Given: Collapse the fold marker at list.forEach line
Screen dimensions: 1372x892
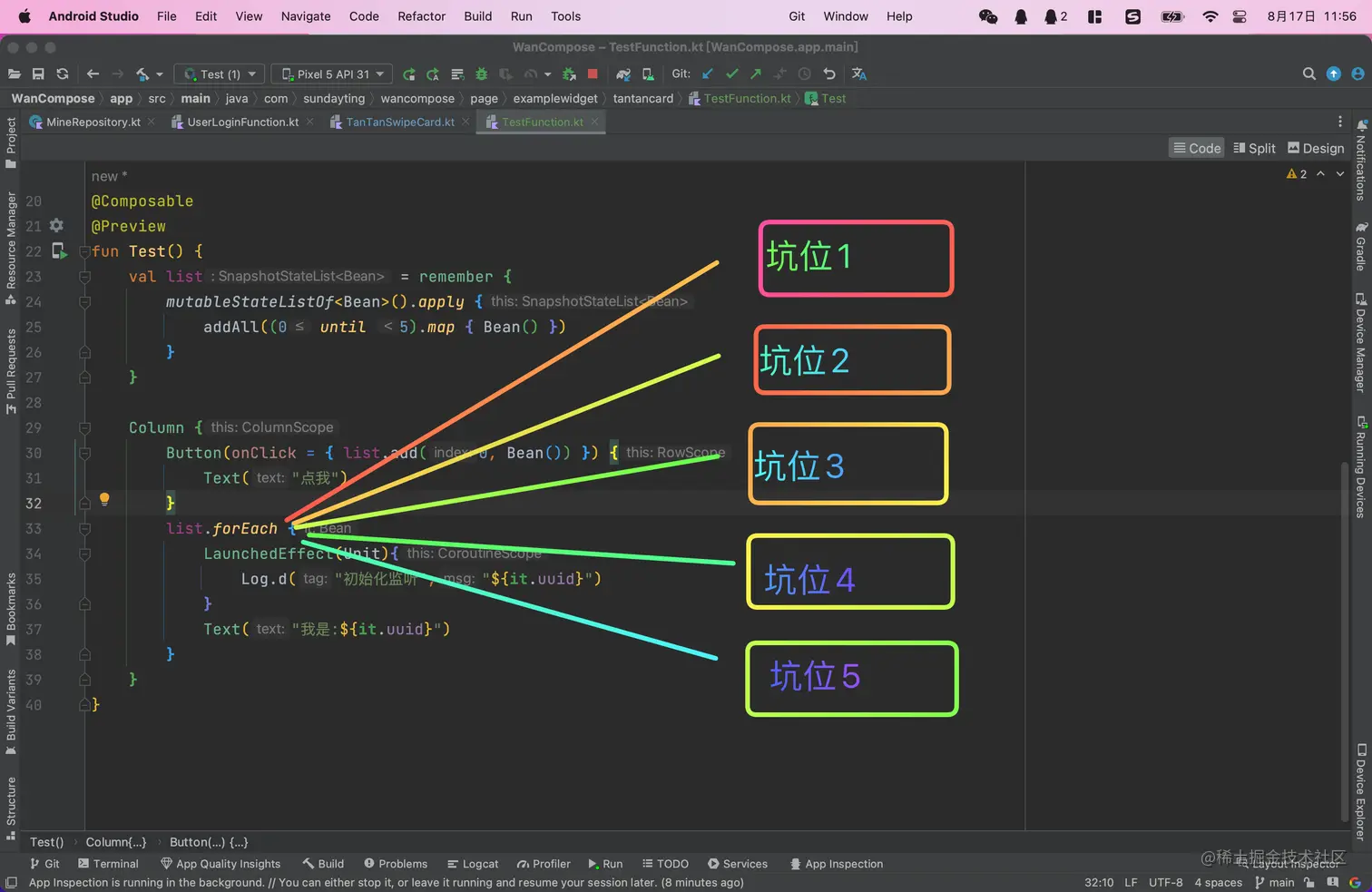Looking at the screenshot, I should 84,528.
